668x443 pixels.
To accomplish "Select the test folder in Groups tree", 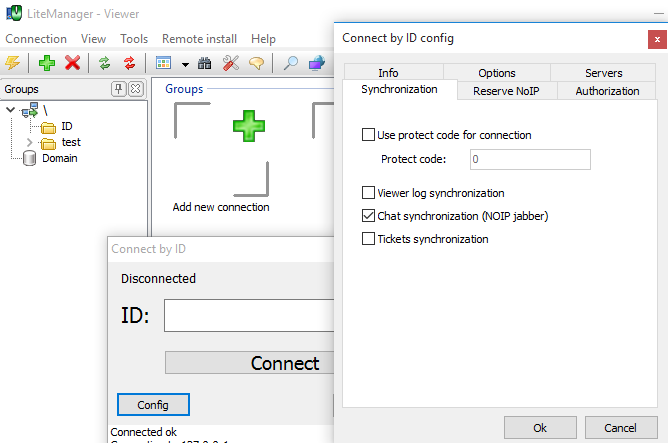I will (x=71, y=142).
